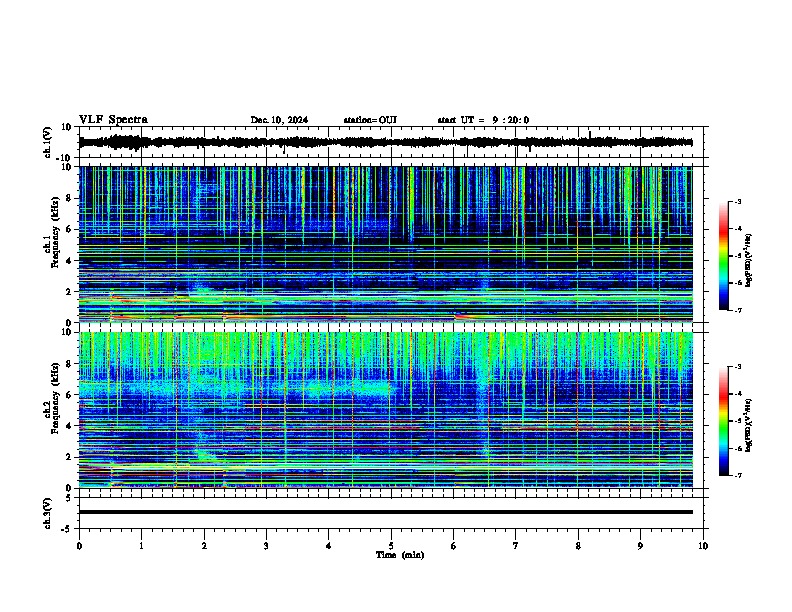
Task: Click the "ch.3(V)" axis label
Action: [48, 513]
